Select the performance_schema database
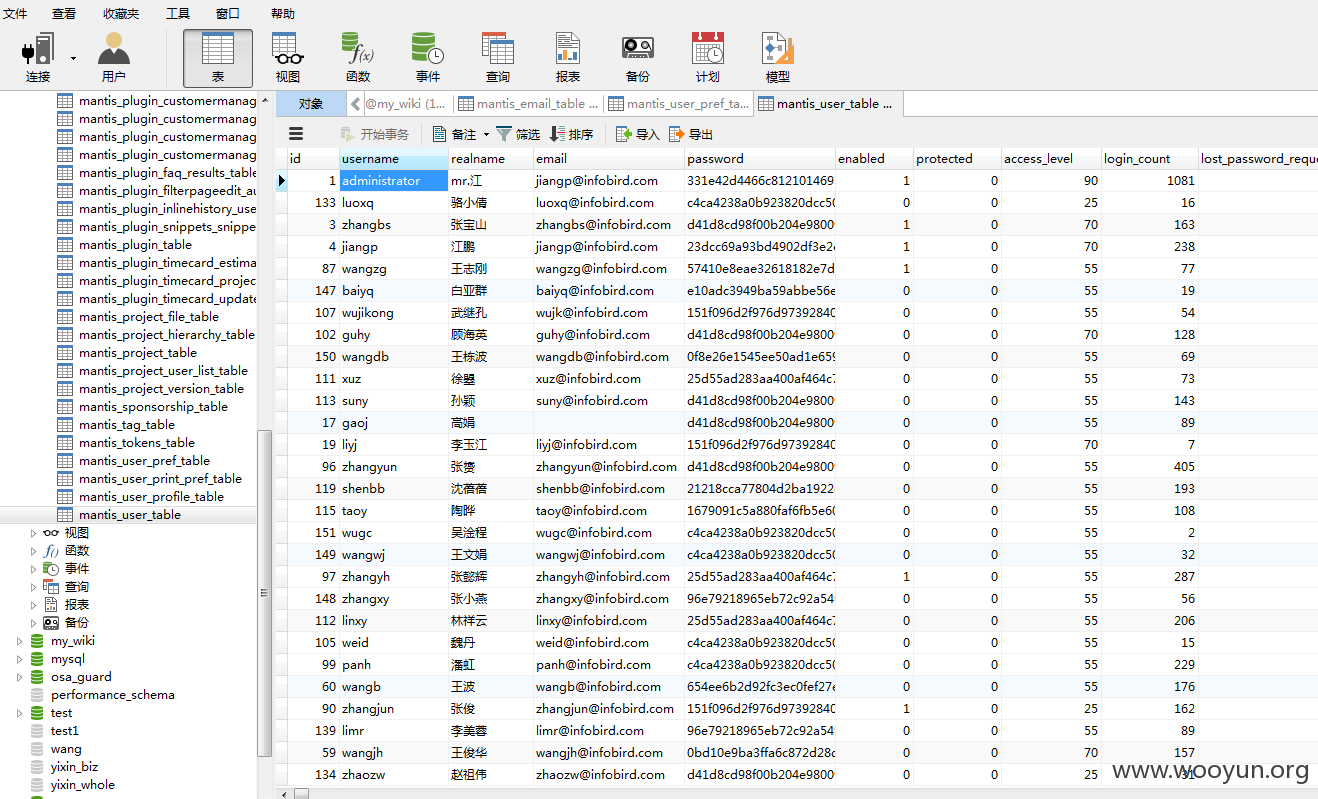The width and height of the screenshot is (1318, 799). 112,695
